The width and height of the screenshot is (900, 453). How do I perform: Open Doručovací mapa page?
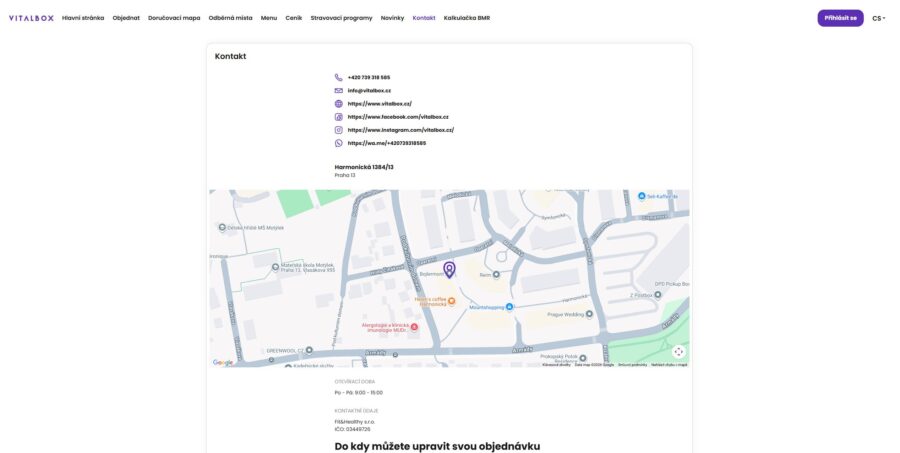point(174,18)
